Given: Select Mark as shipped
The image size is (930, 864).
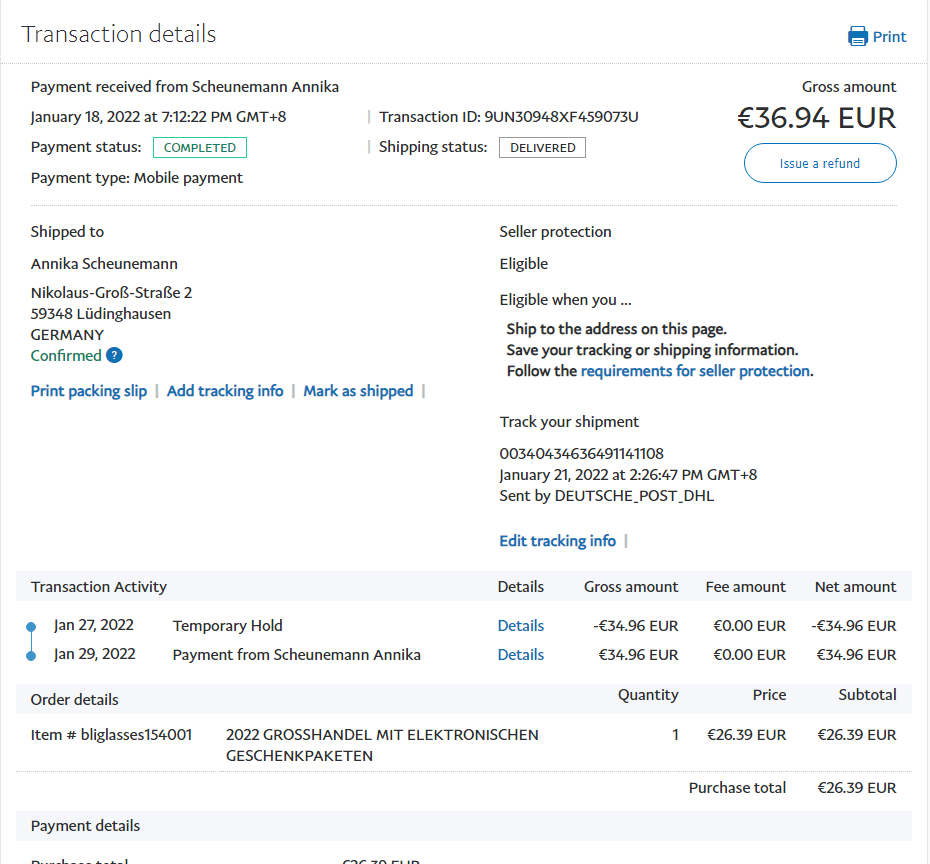Looking at the screenshot, I should pyautogui.click(x=358, y=391).
